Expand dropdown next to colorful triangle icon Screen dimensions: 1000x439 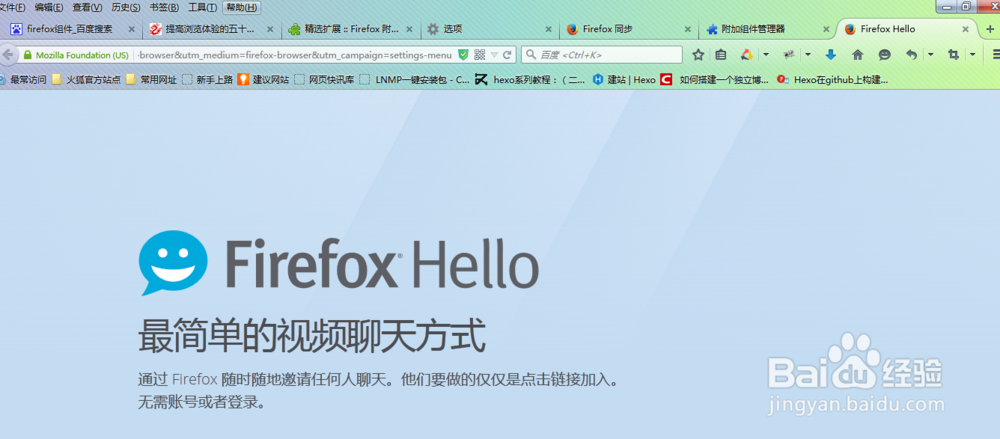click(x=766, y=55)
